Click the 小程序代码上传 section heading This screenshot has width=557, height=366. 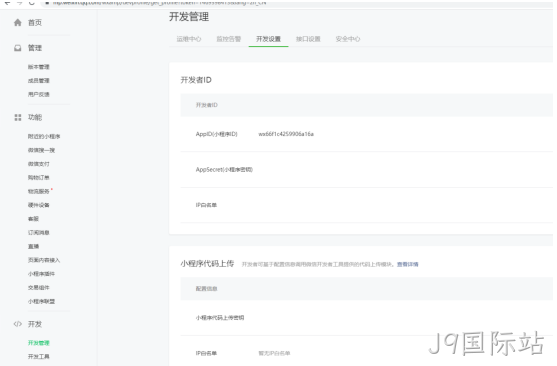pos(207,264)
